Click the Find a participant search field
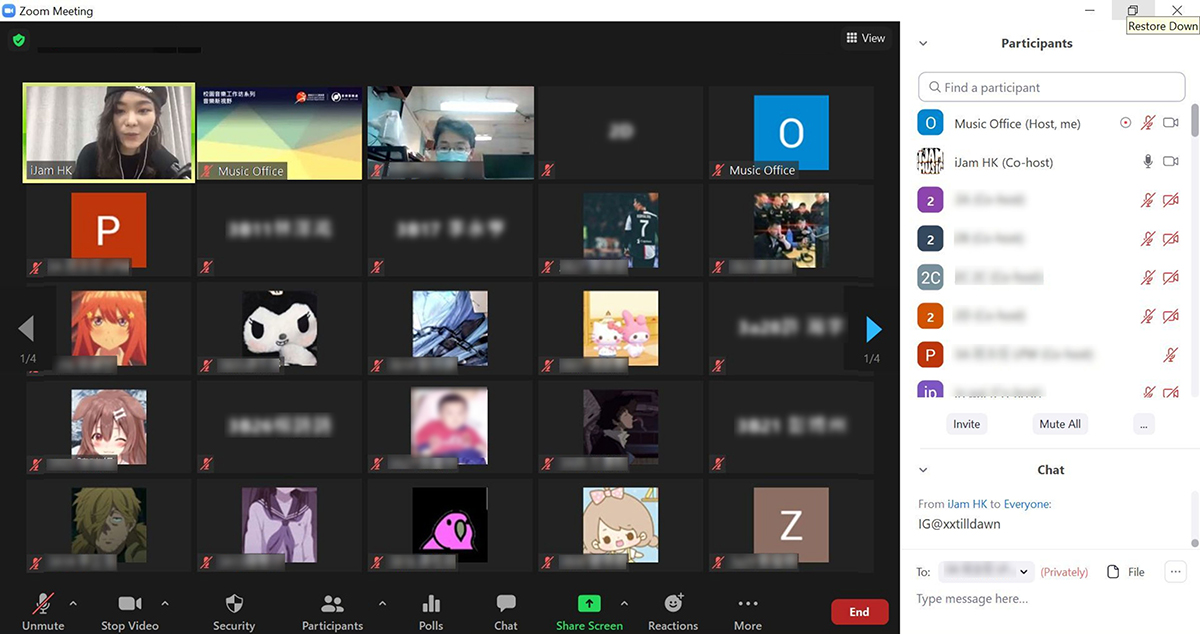This screenshot has height=634, width=1200. tap(1051, 87)
